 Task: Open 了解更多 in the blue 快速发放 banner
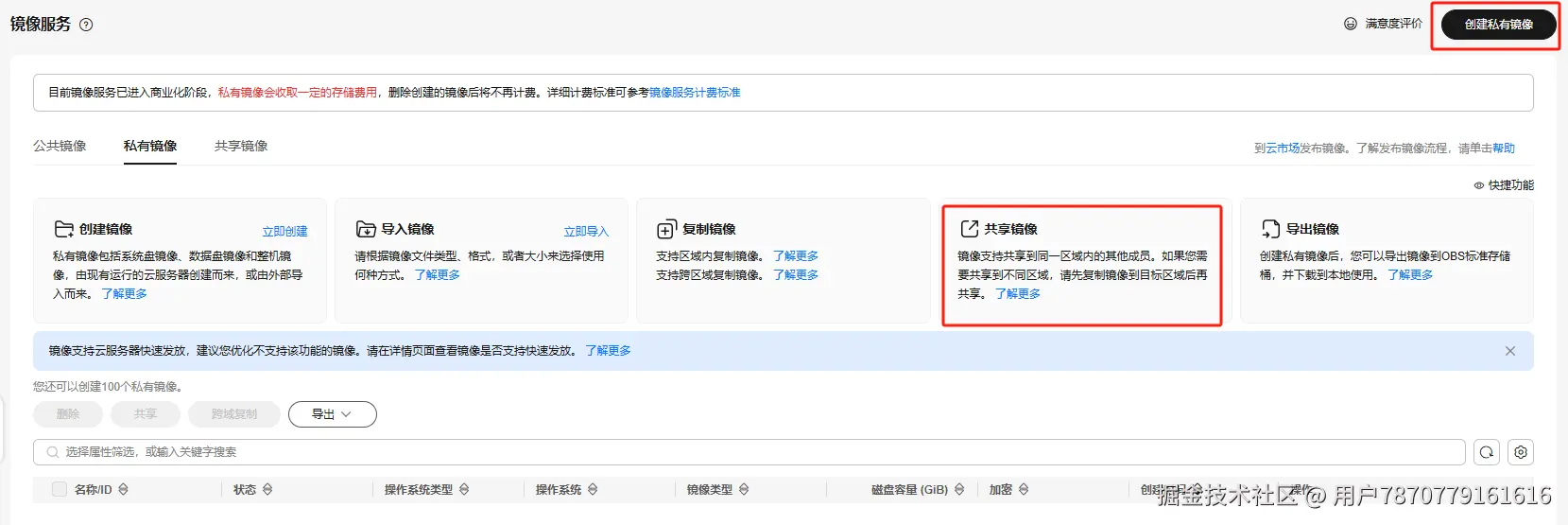(608, 351)
